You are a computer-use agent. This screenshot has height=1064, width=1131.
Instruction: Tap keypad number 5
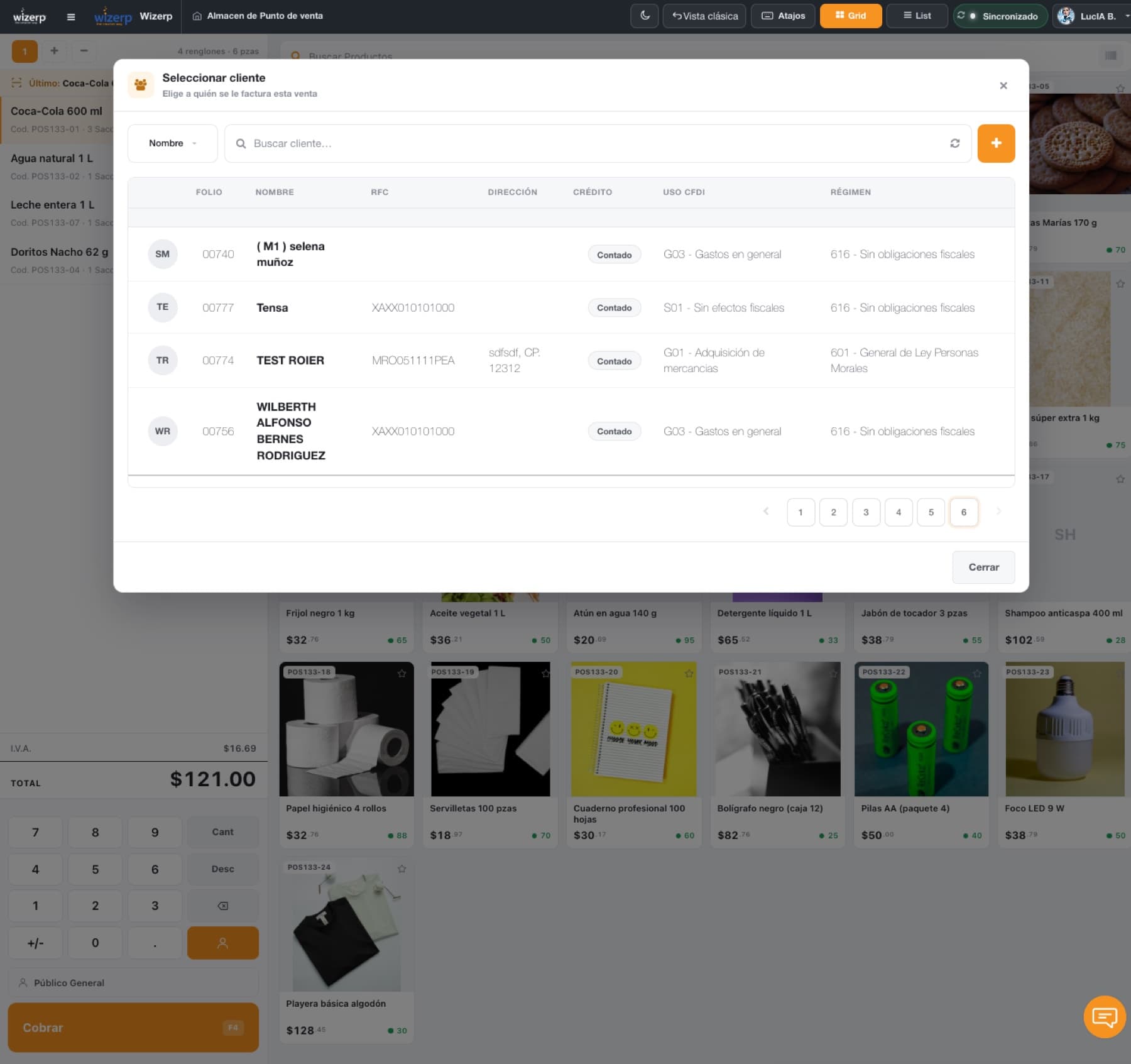95,869
